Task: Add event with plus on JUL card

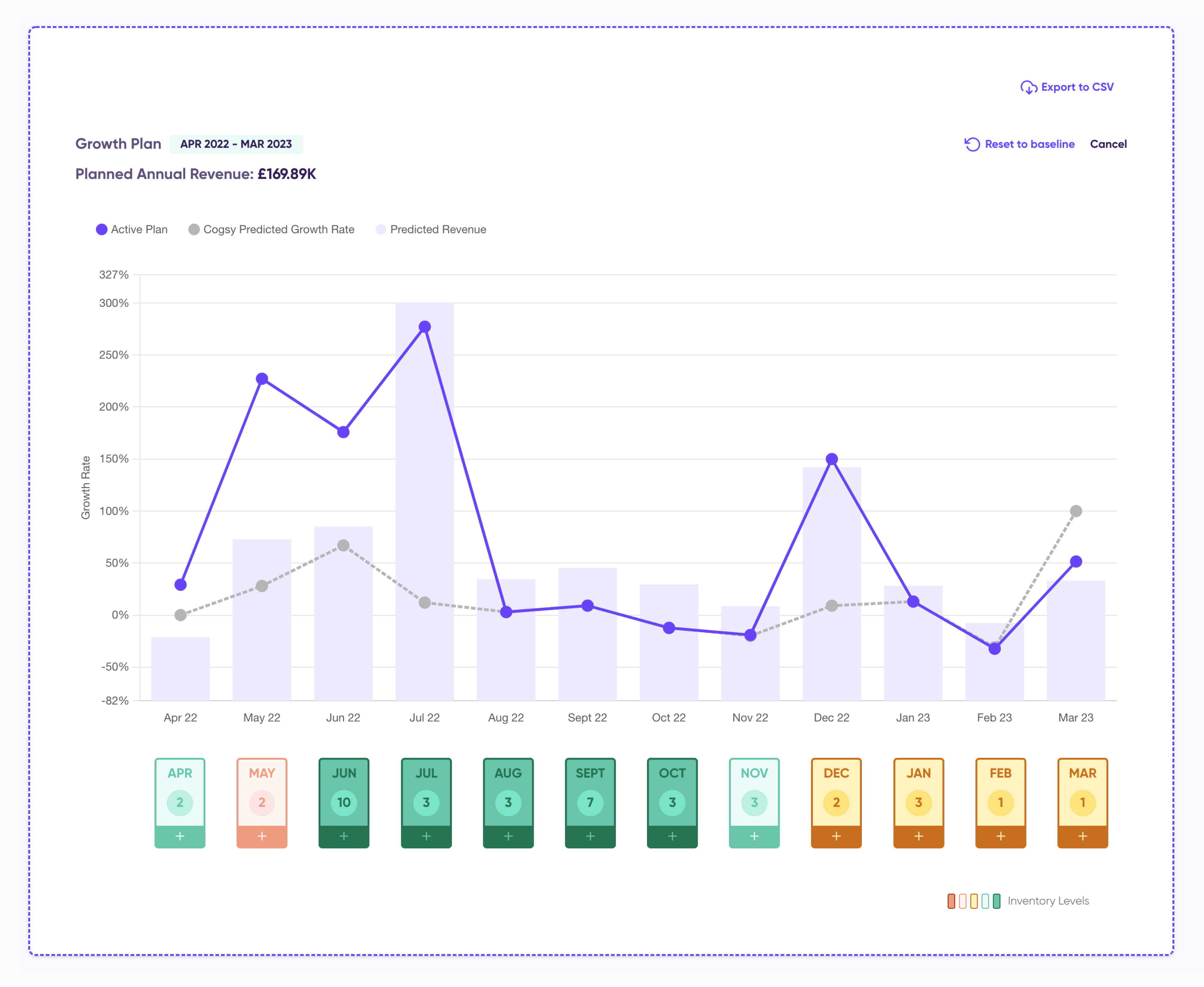Action: 426,836
